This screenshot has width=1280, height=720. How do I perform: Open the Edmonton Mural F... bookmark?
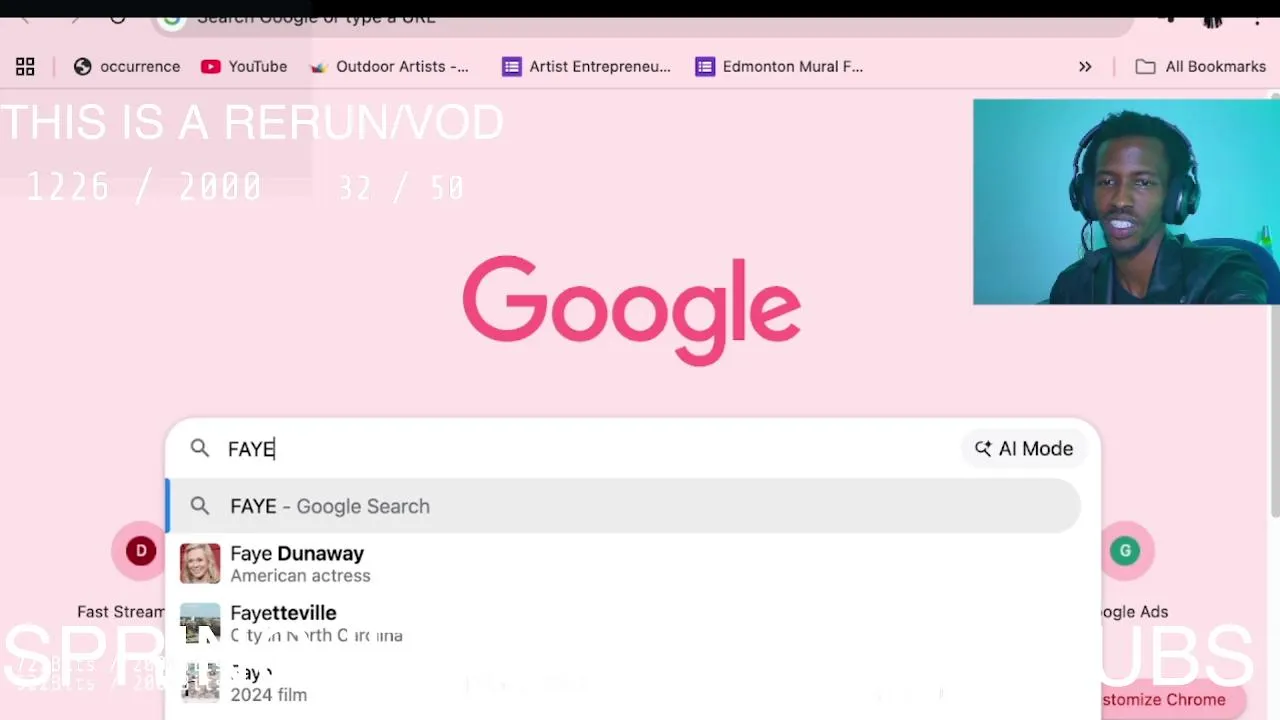click(779, 67)
